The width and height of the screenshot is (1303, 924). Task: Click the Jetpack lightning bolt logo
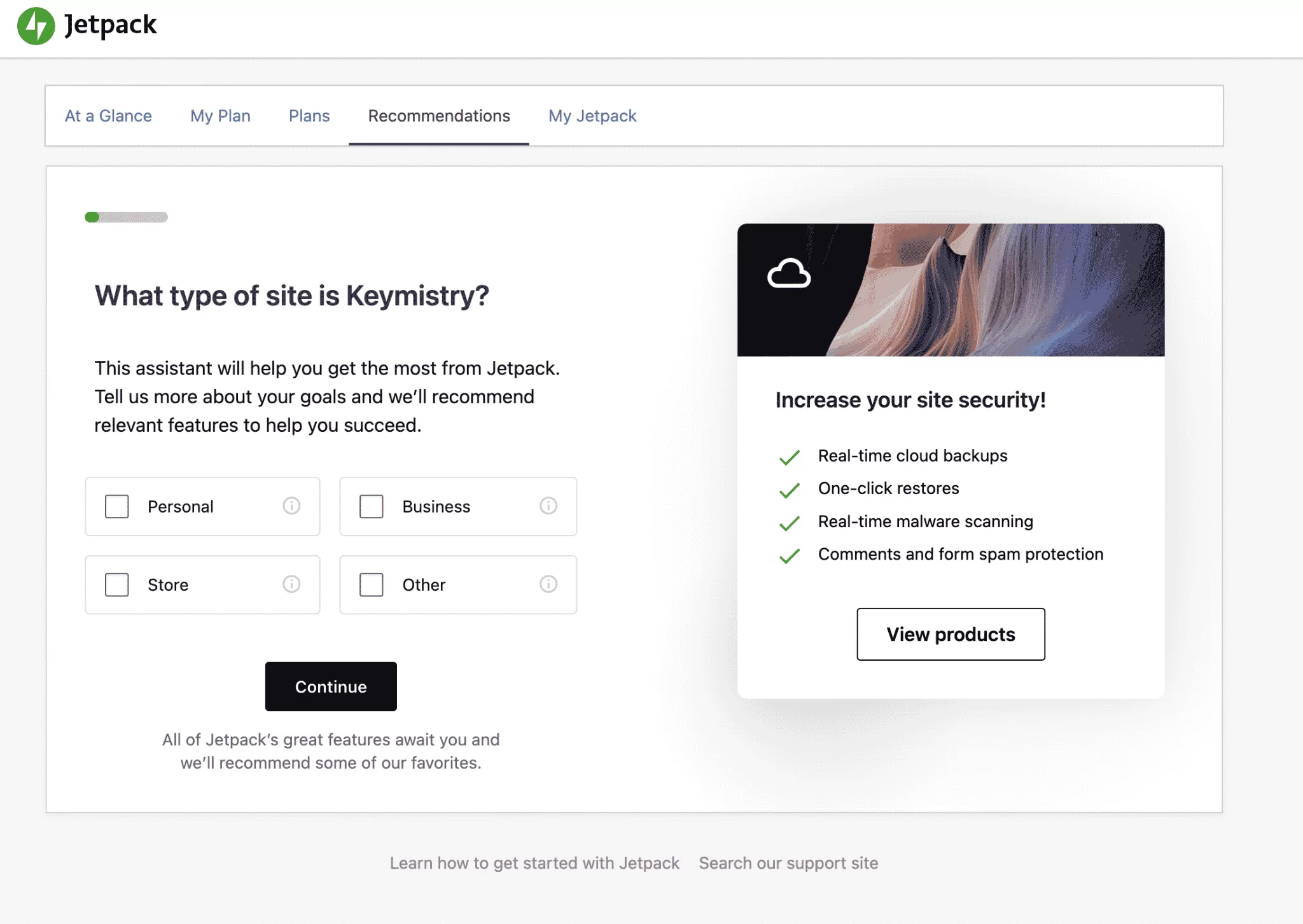pyautogui.click(x=36, y=26)
